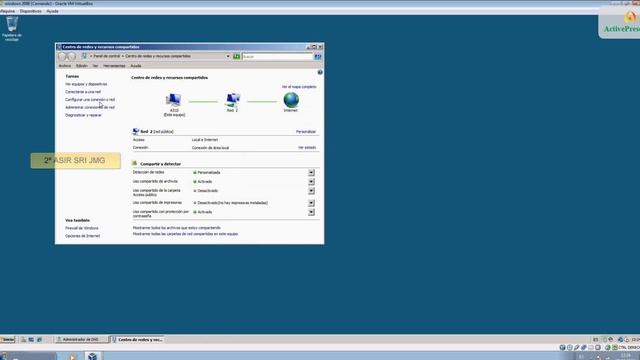Click the green refresh icon beside address bar

[x=236, y=56]
